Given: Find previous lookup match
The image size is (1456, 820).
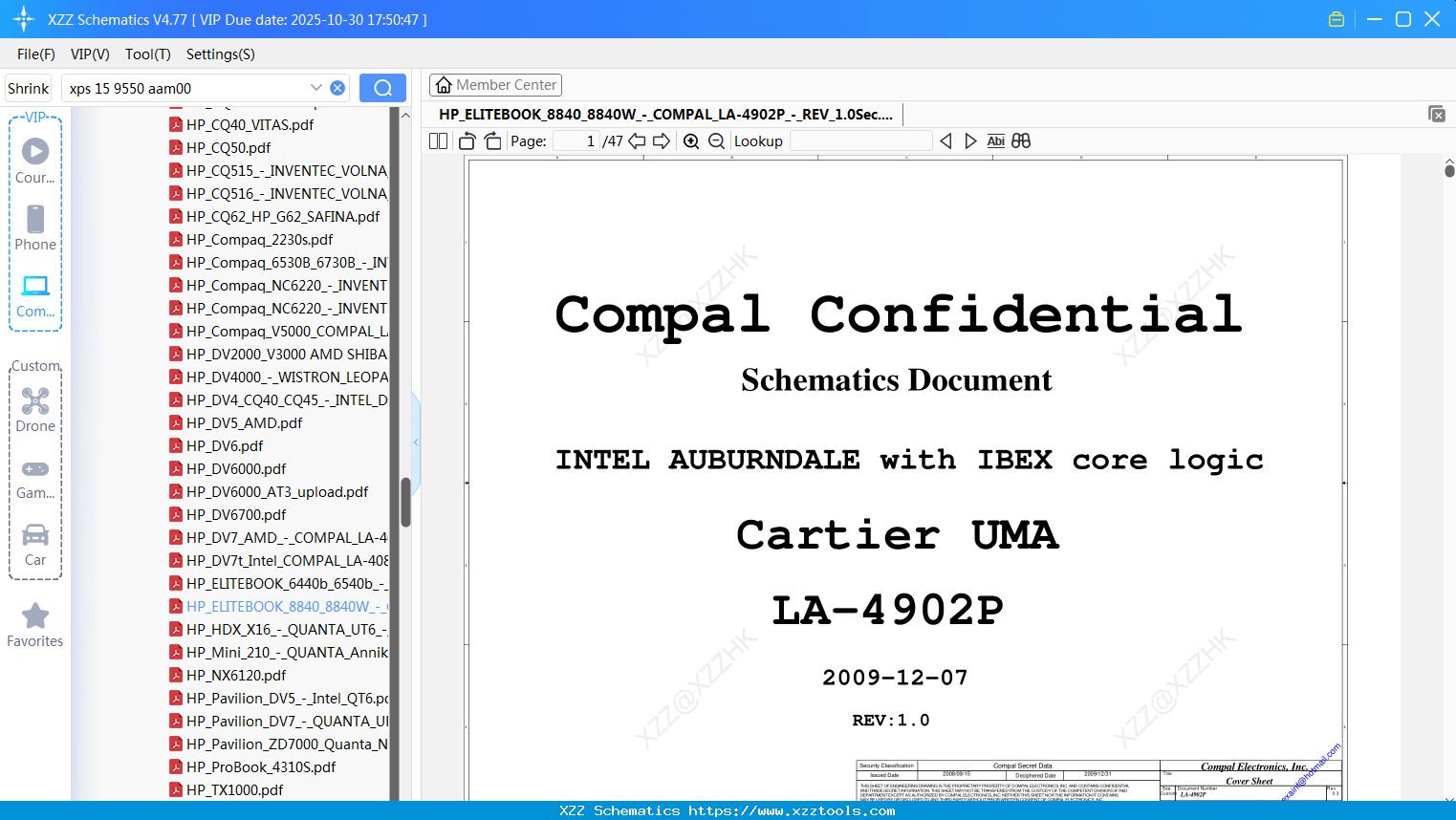Looking at the screenshot, I should (945, 140).
